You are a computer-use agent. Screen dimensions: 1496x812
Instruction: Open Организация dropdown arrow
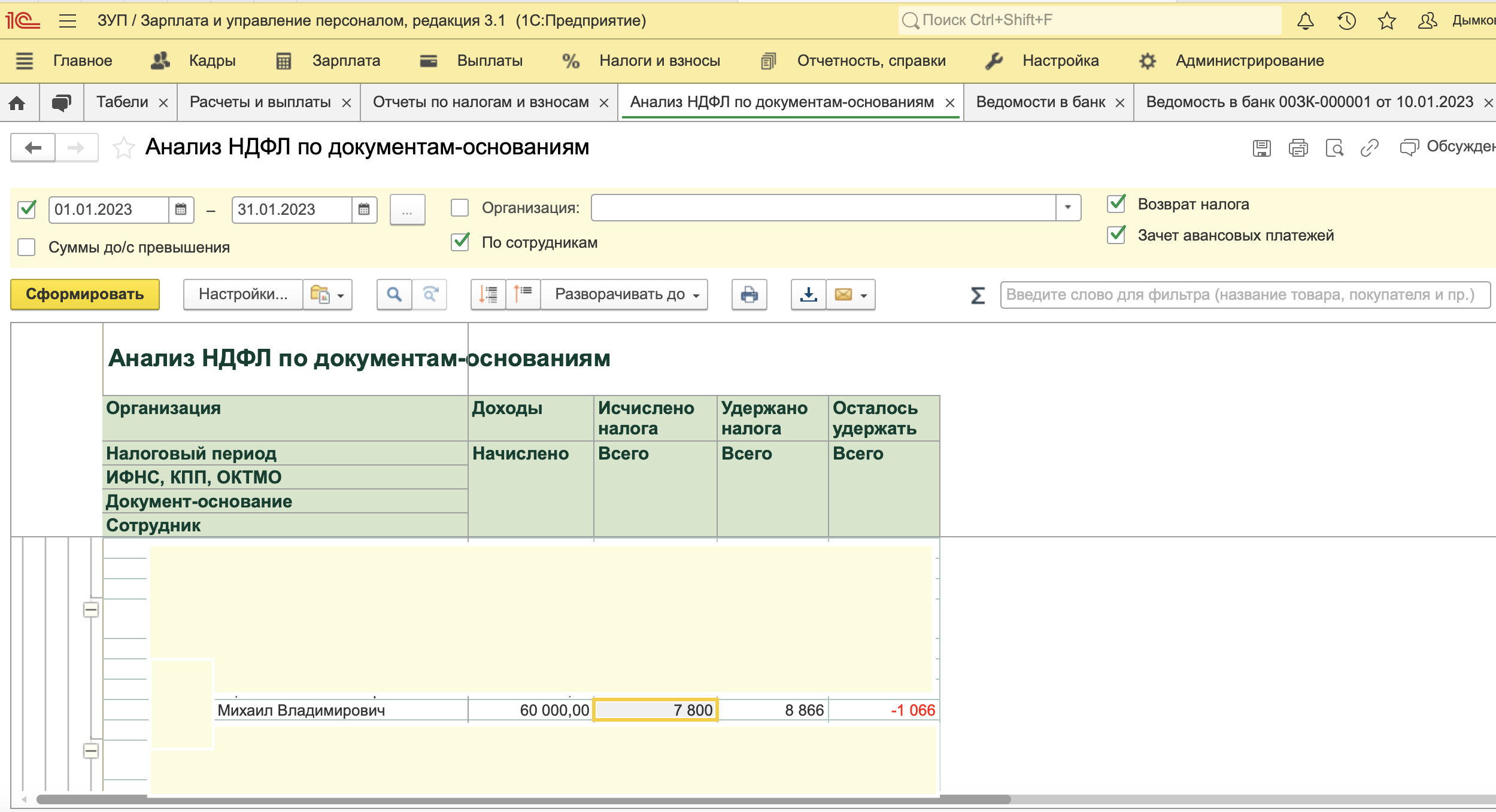tap(1068, 208)
